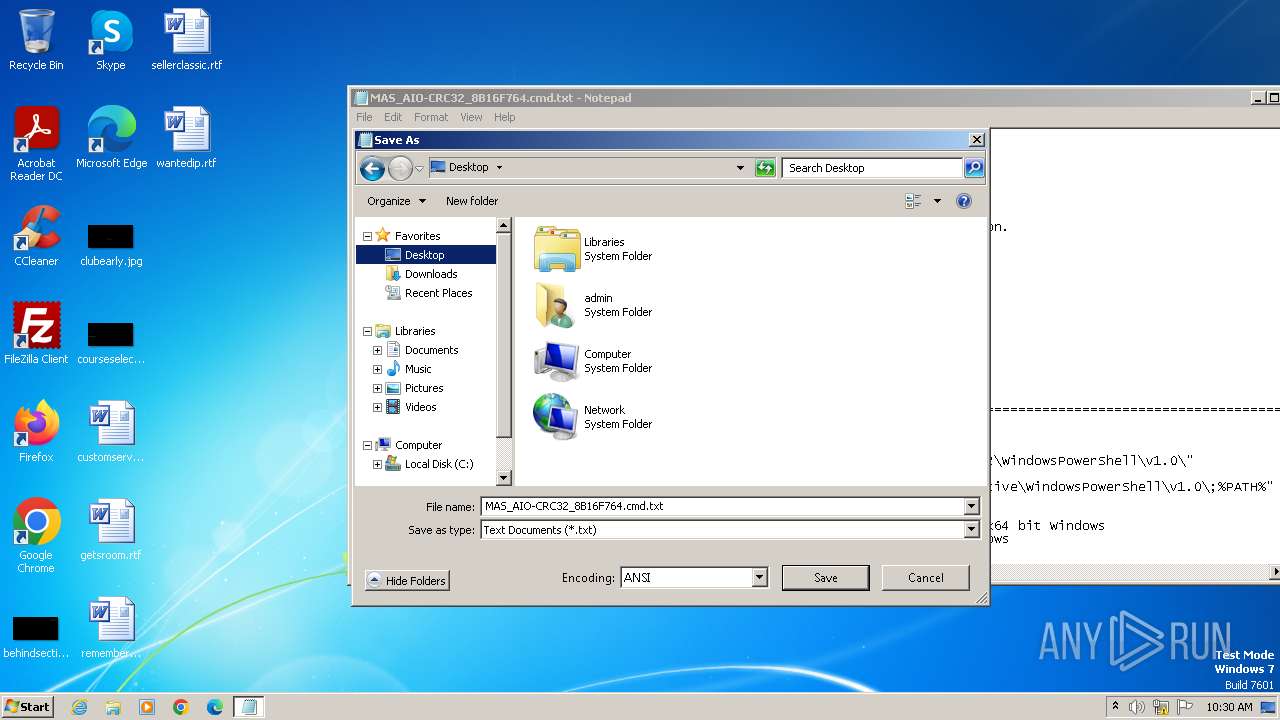1280x720 pixels.
Task: Select Desktop in Favorites
Action: point(426,255)
